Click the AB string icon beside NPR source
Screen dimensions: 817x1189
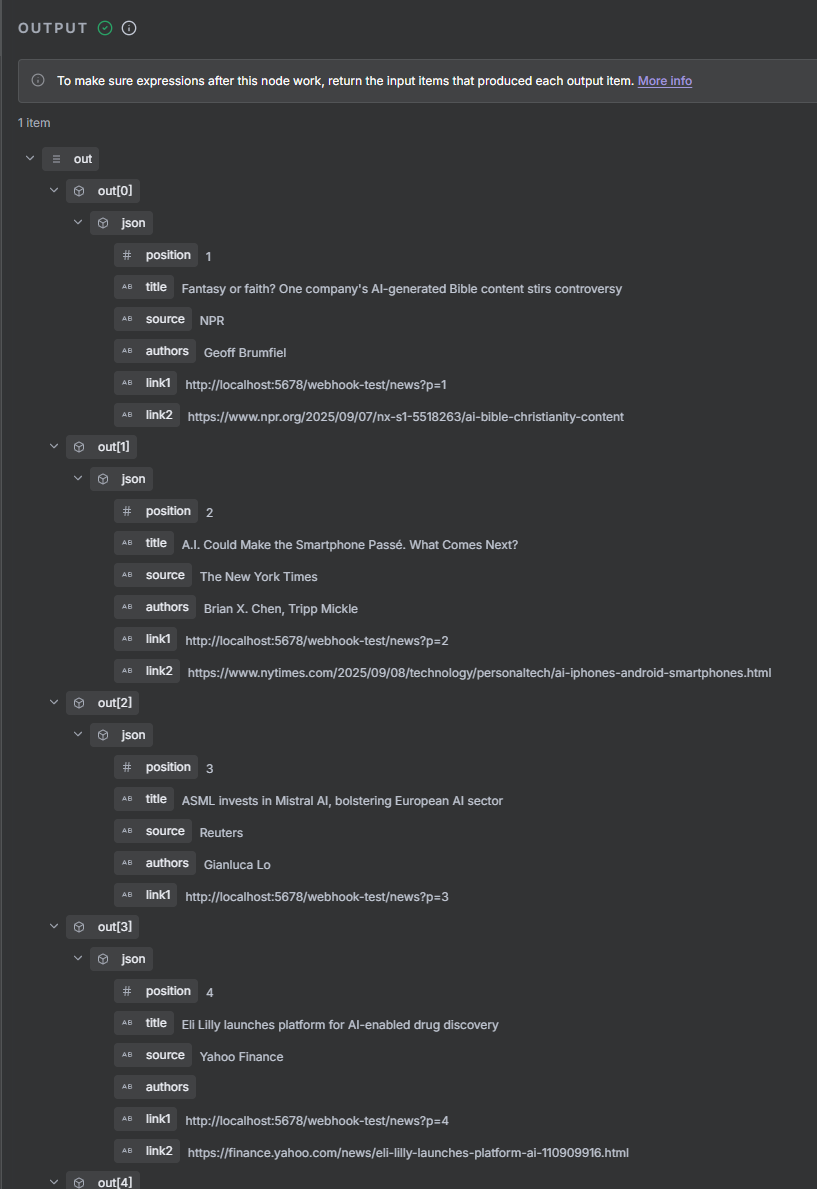click(127, 319)
